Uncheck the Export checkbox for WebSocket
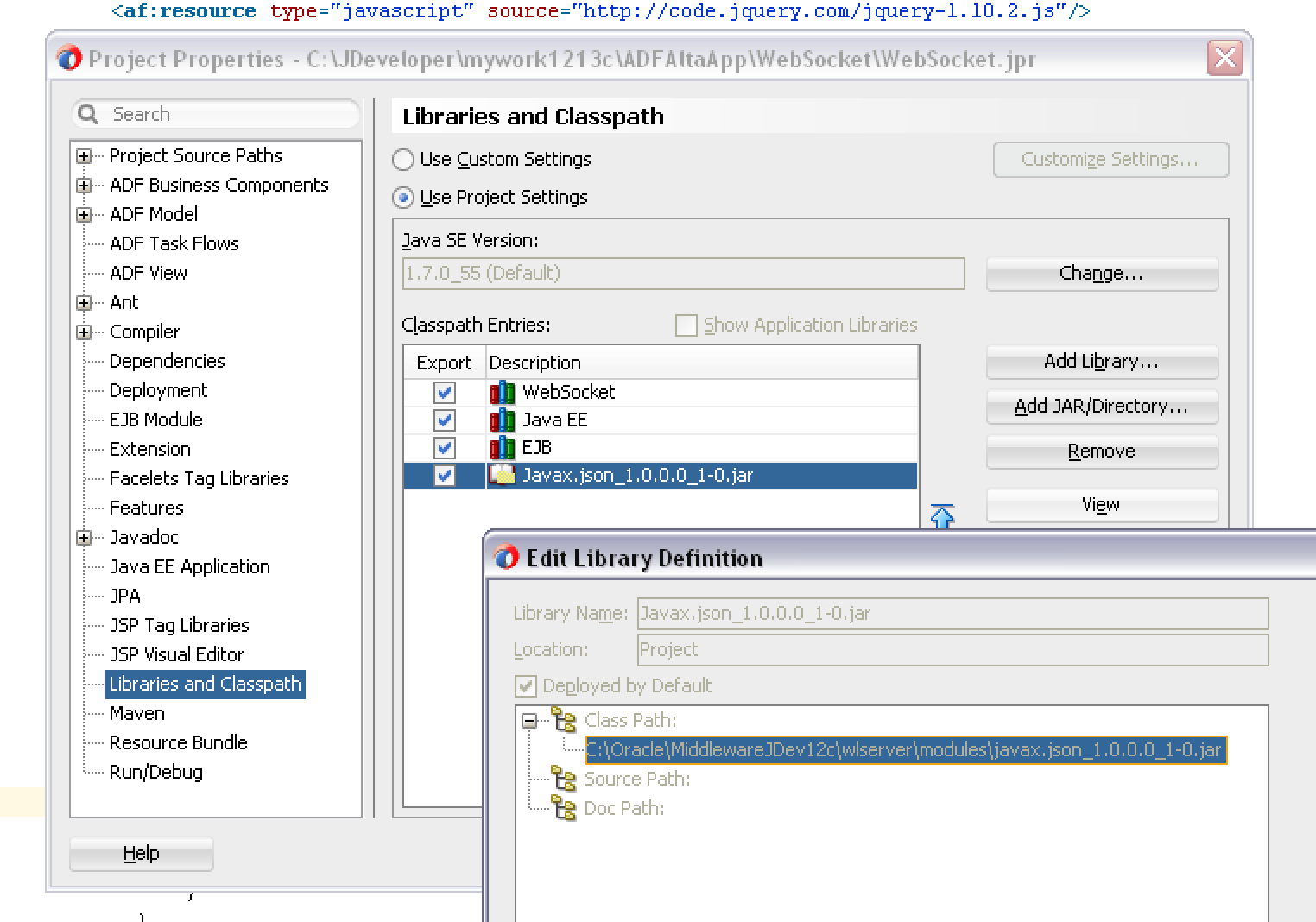This screenshot has height=922, width=1316. pyautogui.click(x=443, y=392)
